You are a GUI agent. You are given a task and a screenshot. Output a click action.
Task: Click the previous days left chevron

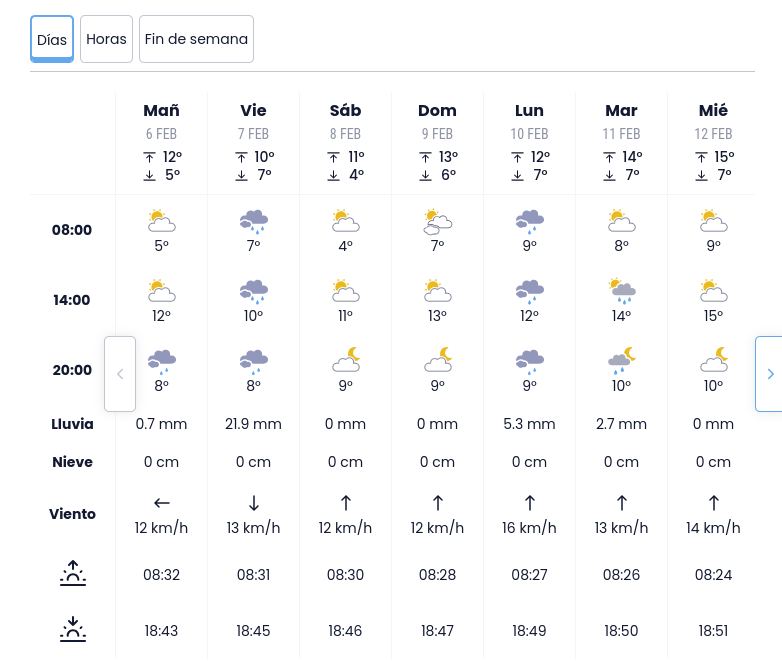pos(120,374)
